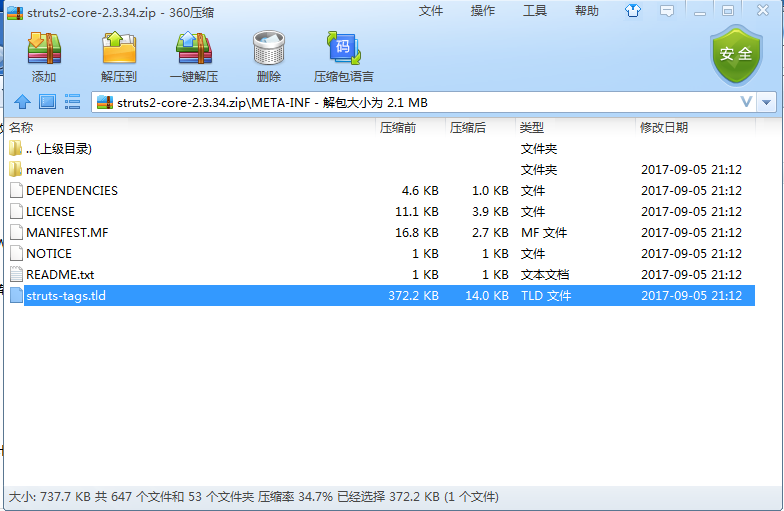Click the LICENSE file icon
The image size is (784, 511).
coord(16,212)
